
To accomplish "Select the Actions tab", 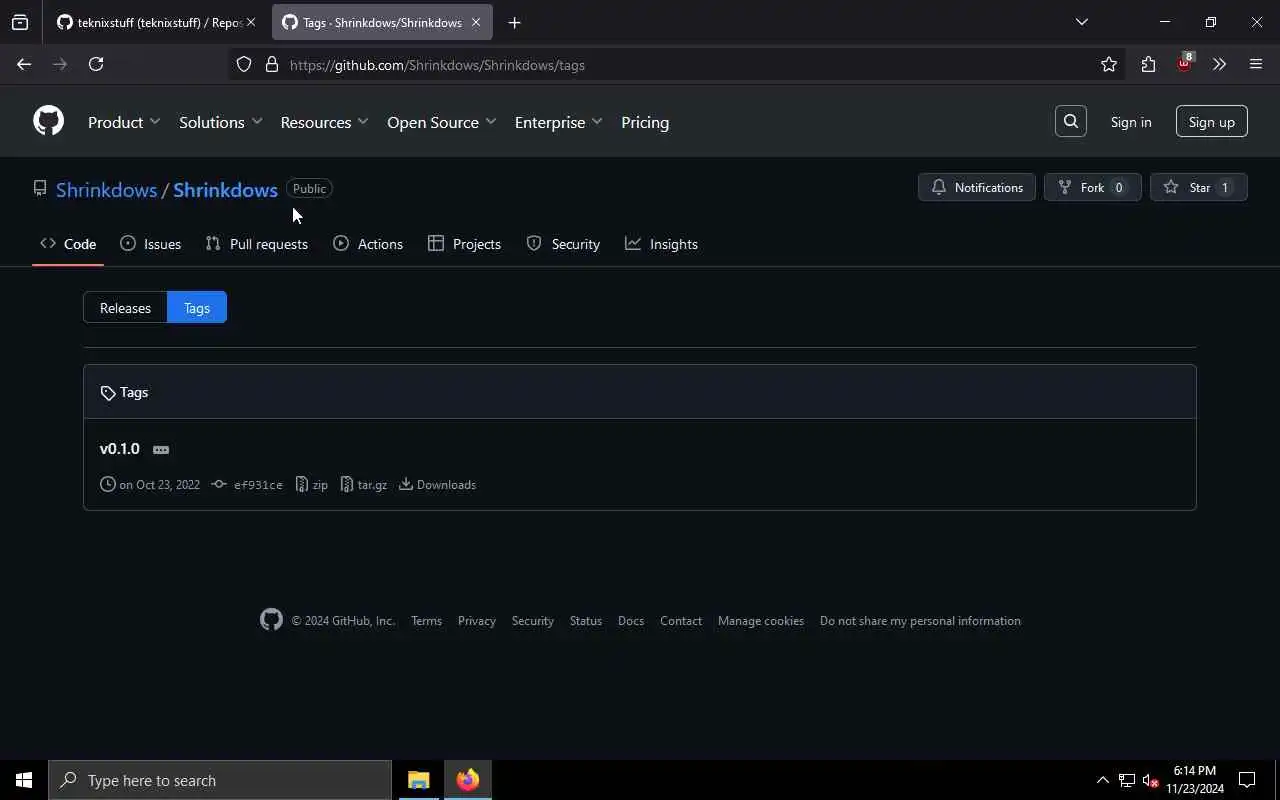I will click(368, 244).
